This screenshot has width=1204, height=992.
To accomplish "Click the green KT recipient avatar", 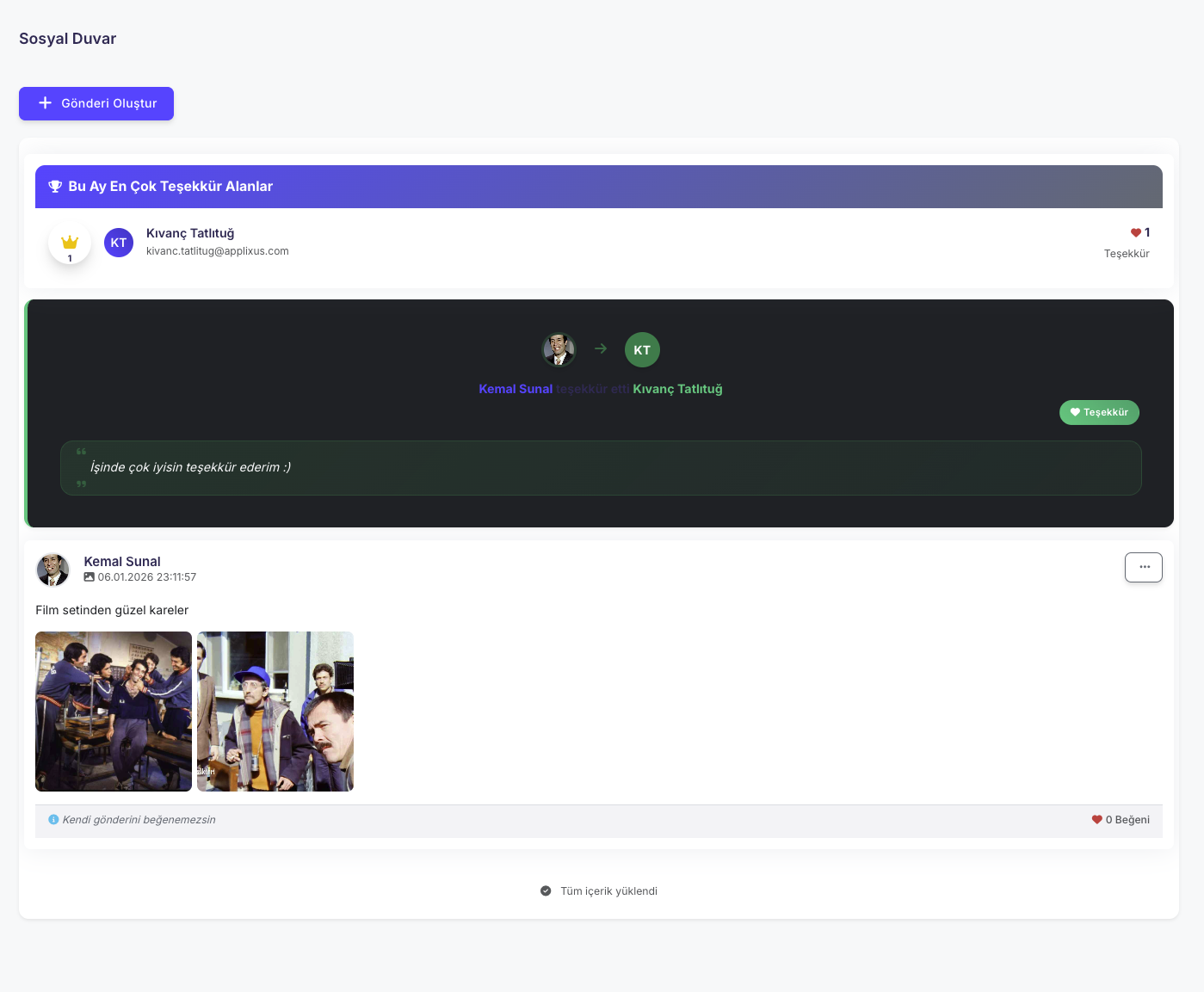I will [x=642, y=349].
